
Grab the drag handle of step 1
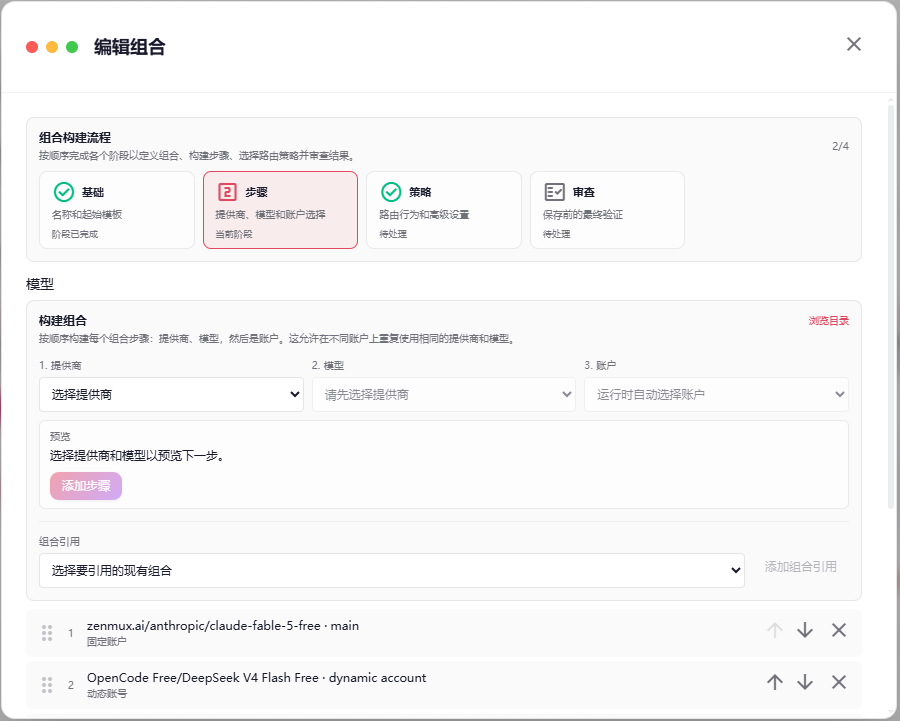click(47, 633)
